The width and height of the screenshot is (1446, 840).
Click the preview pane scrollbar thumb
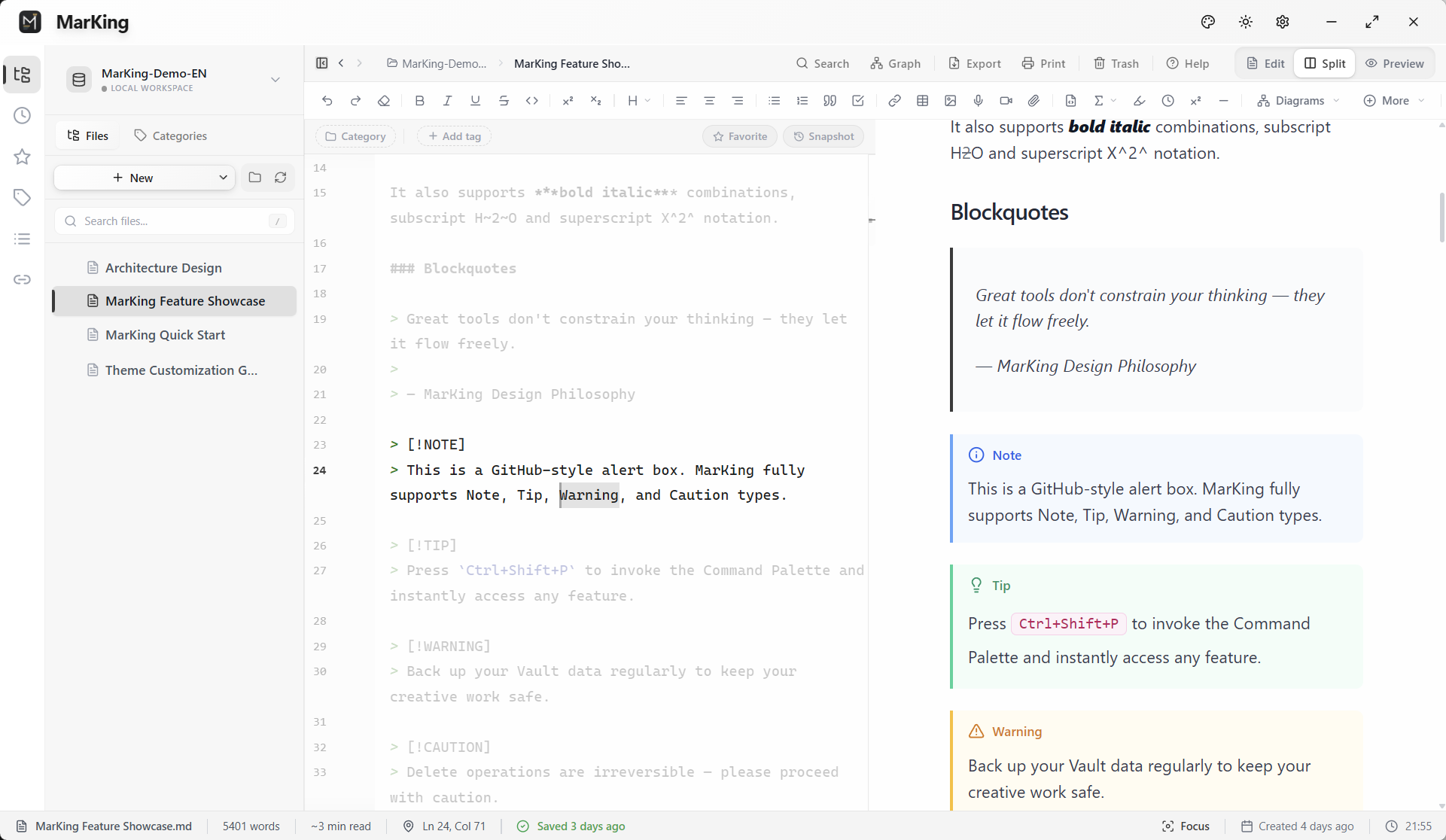tap(1441, 218)
